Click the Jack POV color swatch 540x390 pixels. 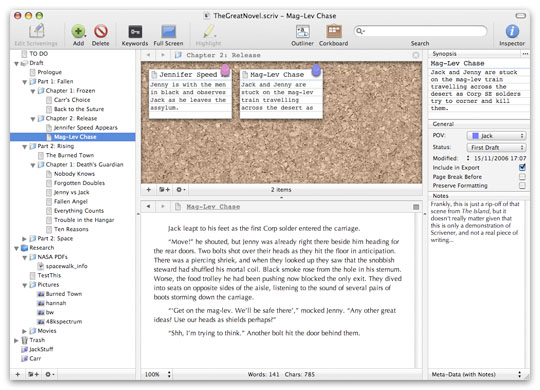475,136
